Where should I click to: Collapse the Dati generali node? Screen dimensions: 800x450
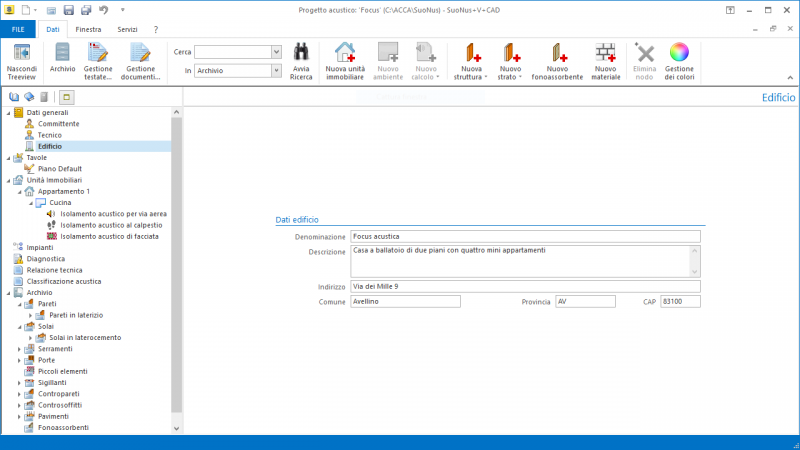[8, 113]
